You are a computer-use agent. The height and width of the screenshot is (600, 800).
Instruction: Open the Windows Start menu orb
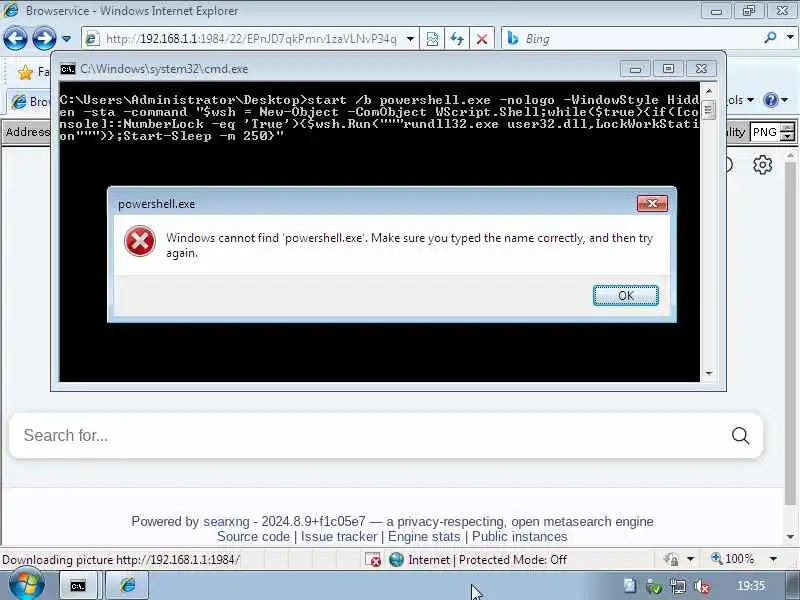(27, 585)
